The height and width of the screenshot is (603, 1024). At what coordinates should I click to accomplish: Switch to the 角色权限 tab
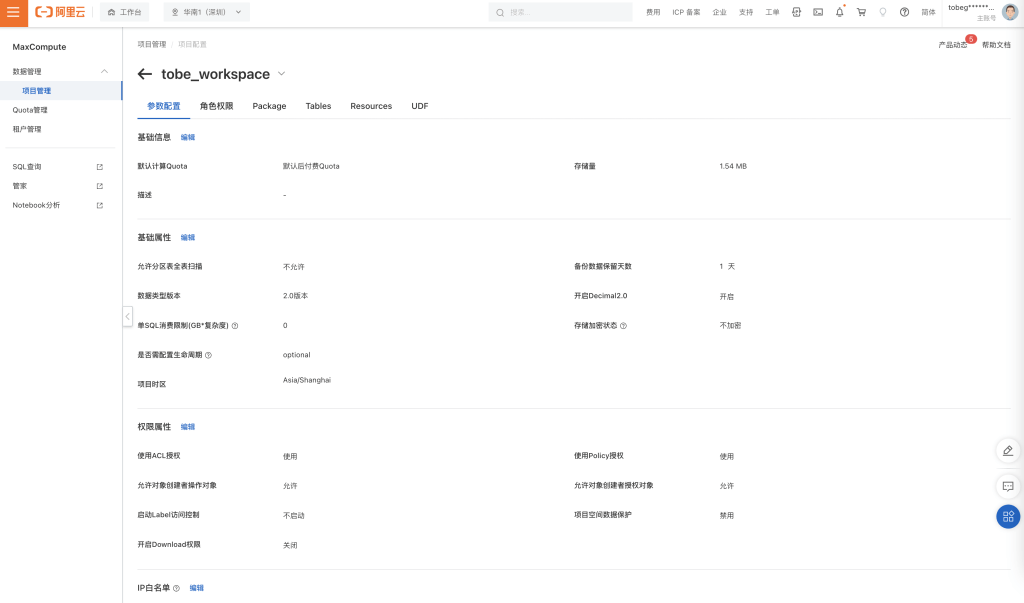216,106
